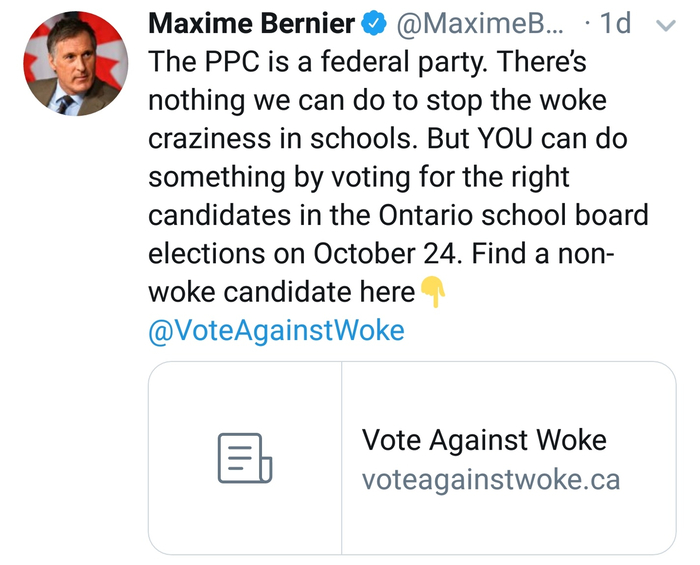Visit the voteagainstwoke.ca domain link
700x565 pixels.
[x=490, y=479]
